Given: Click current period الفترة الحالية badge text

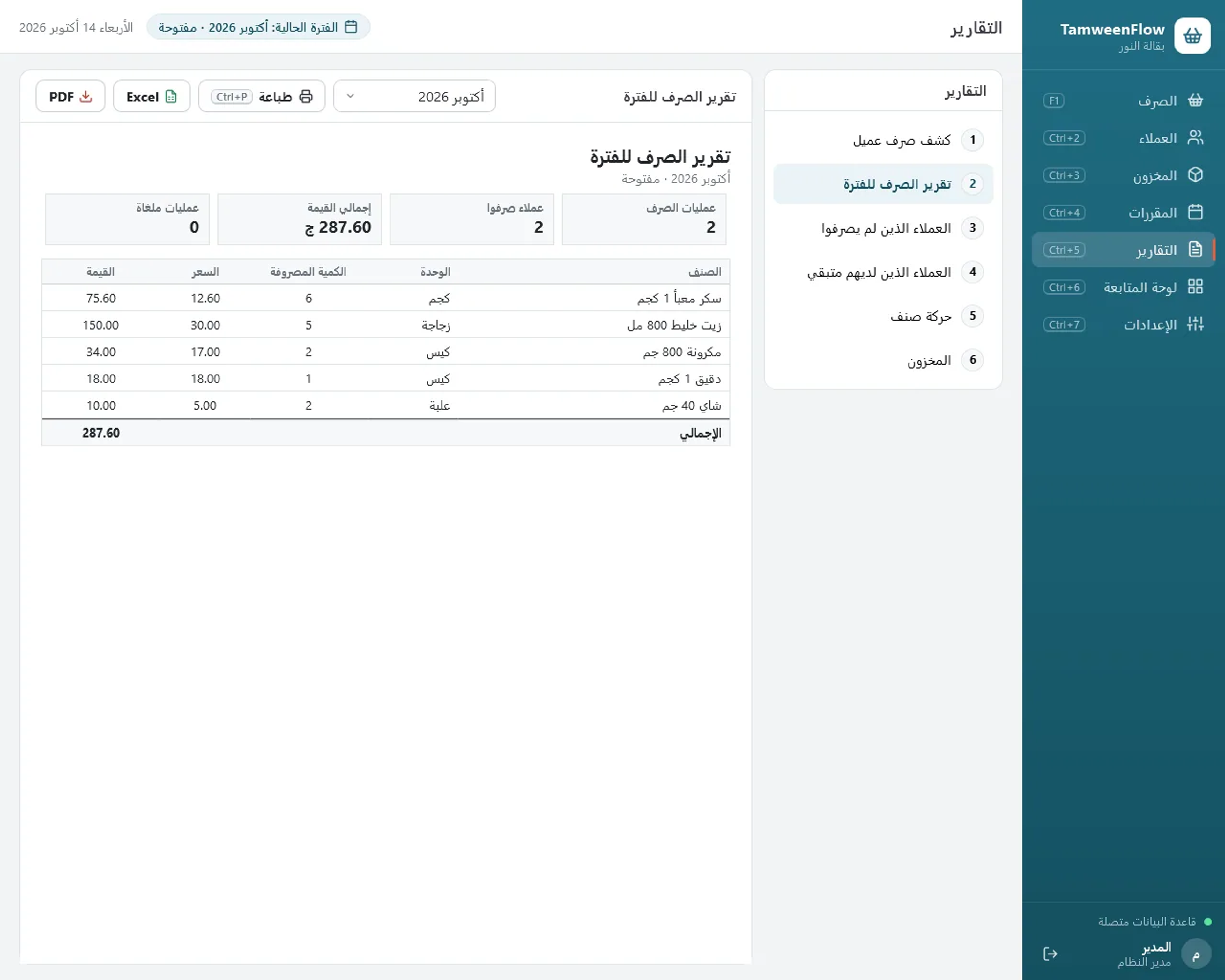Looking at the screenshot, I should 248,27.
